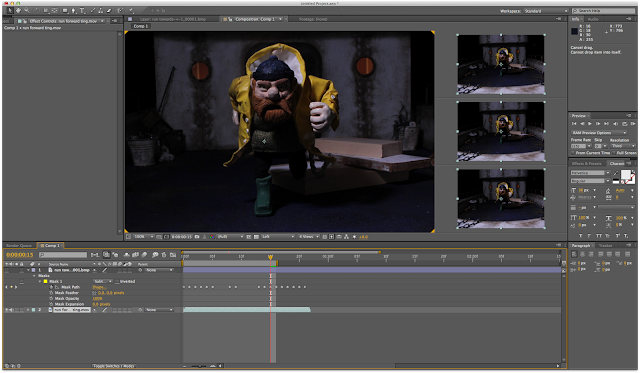Toggle the preview audio mute icon

point(615,124)
